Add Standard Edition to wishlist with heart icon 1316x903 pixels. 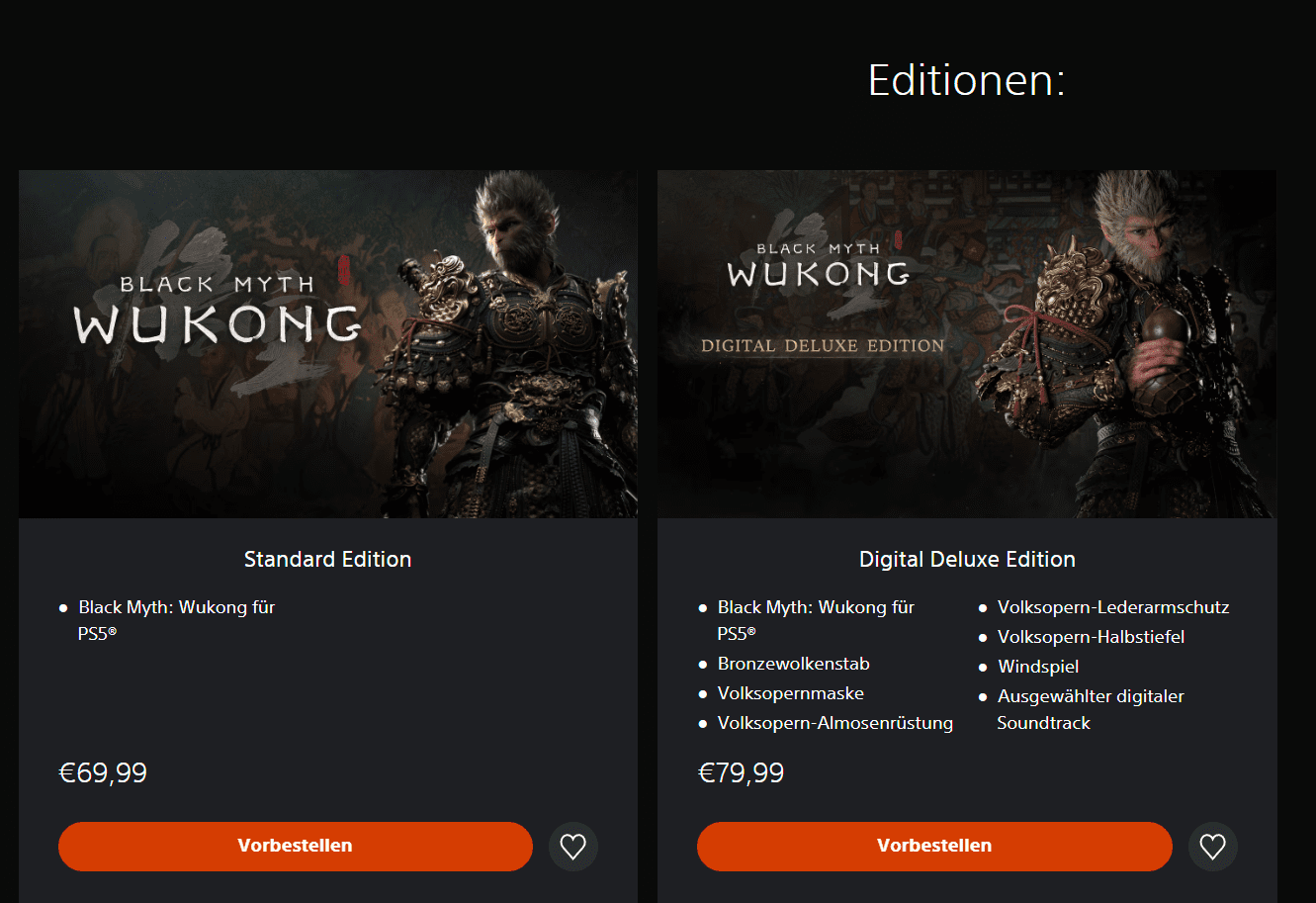(x=573, y=847)
